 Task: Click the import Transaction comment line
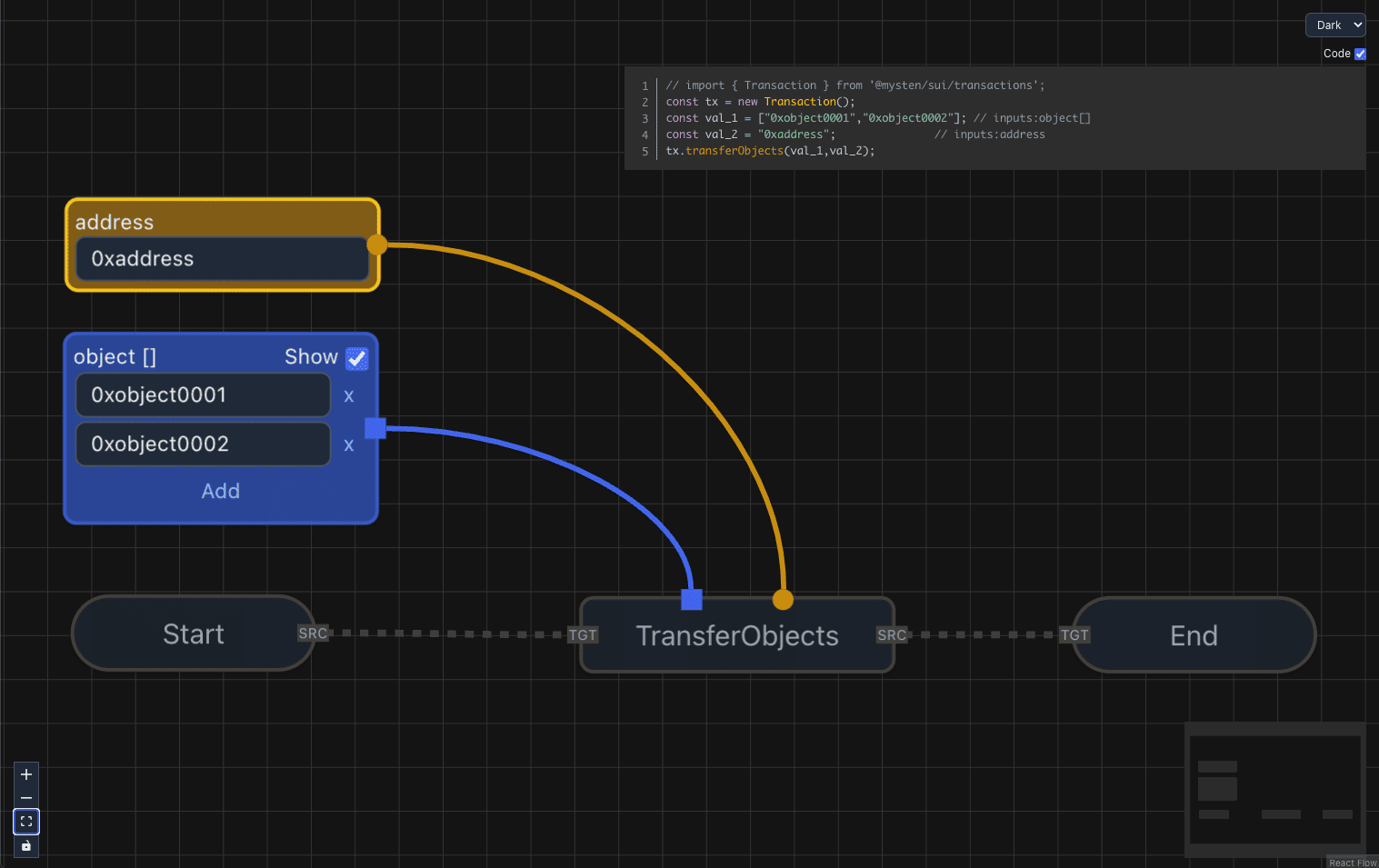coord(855,85)
